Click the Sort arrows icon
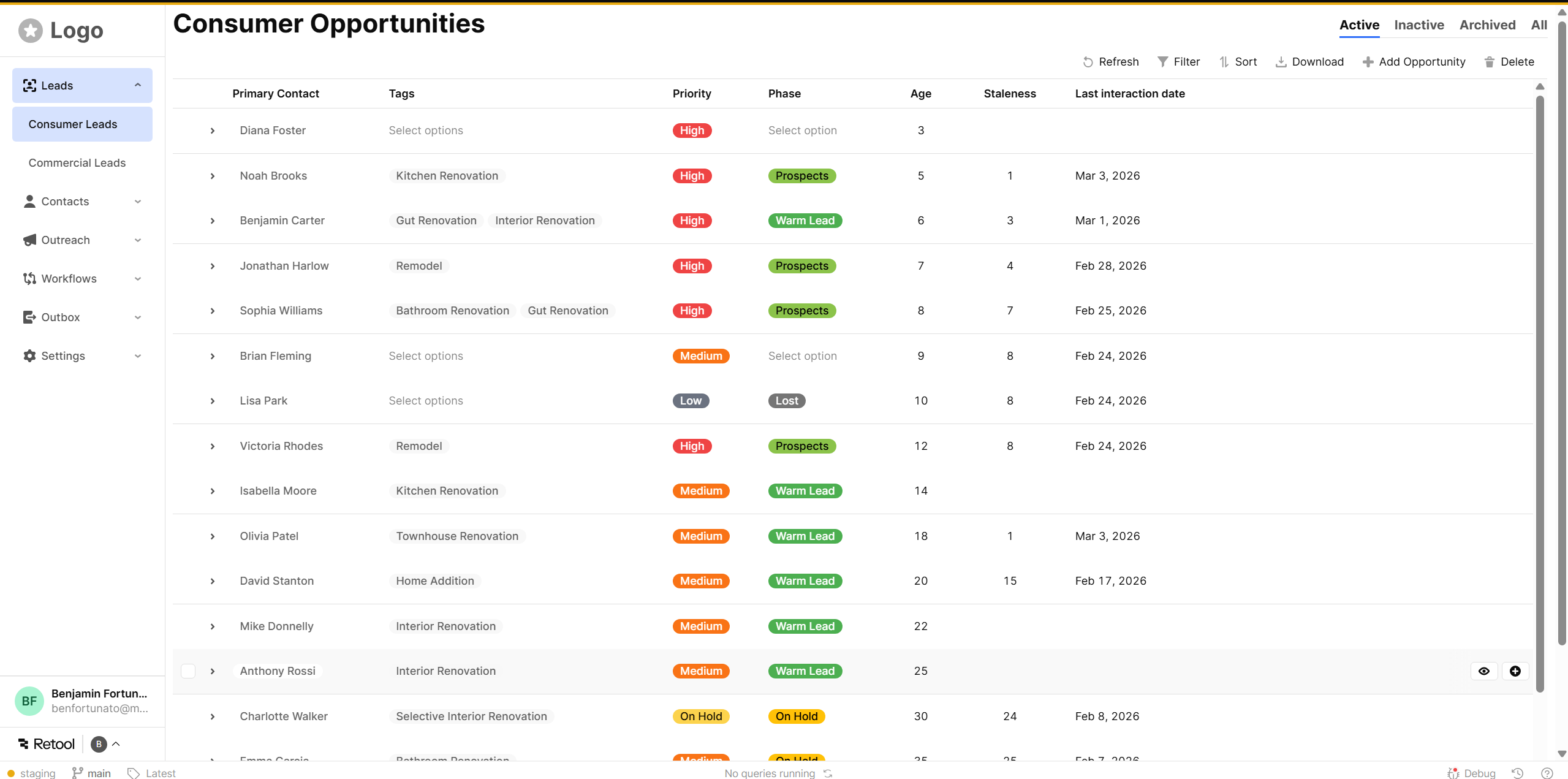Viewport: 1568px width, 779px height. tap(1224, 62)
